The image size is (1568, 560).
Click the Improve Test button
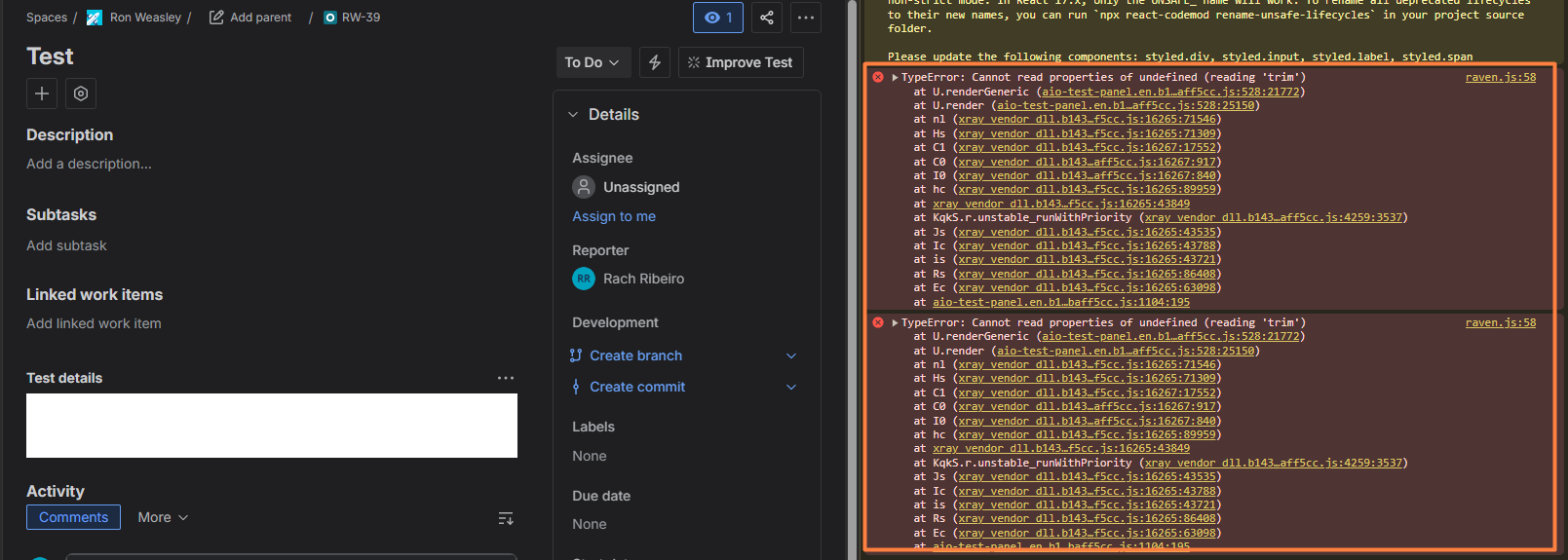741,62
